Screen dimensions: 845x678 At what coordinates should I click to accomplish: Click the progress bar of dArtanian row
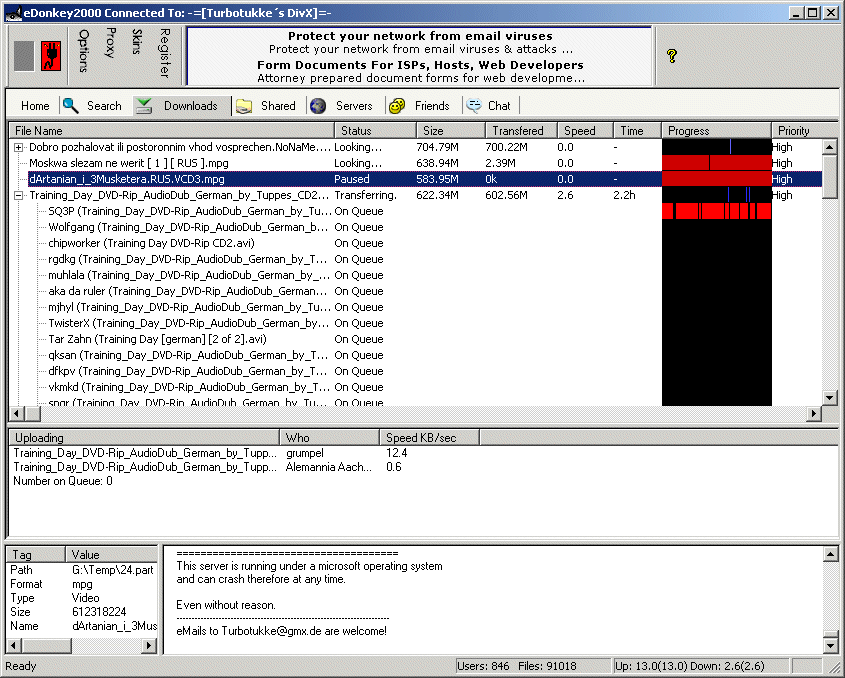click(717, 179)
